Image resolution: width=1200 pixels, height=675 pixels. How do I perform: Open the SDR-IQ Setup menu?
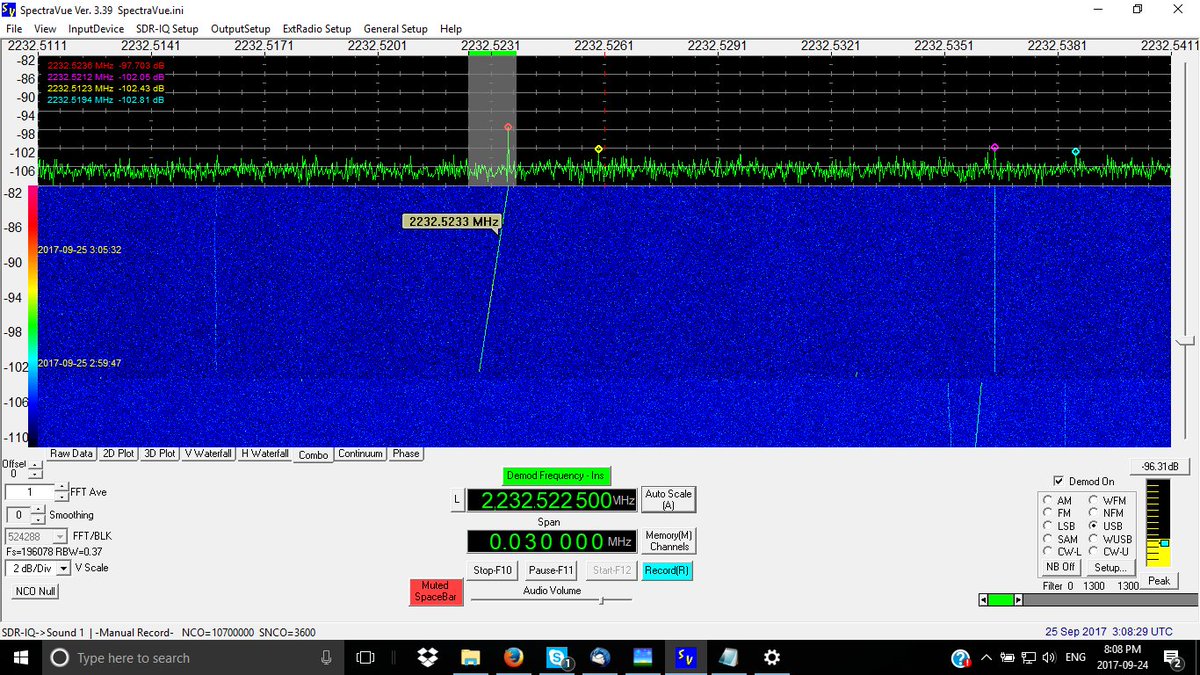click(167, 29)
